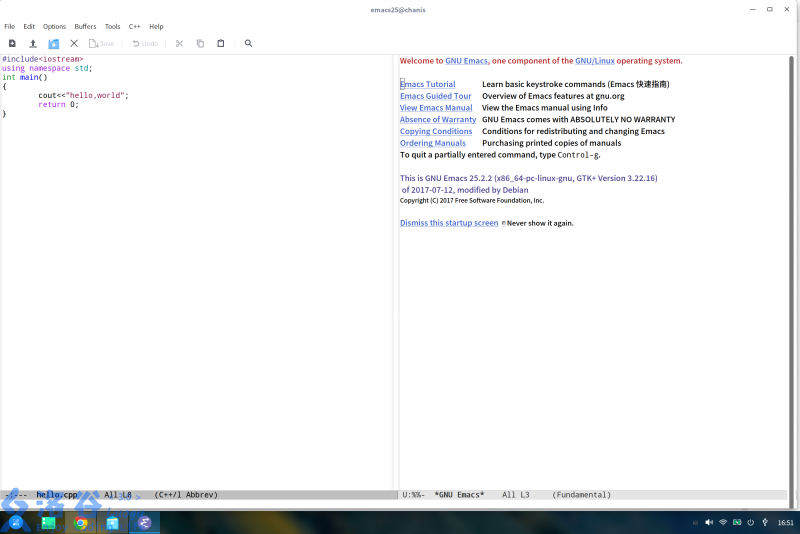Open the C++ mode menu
This screenshot has height=534, width=800.
click(x=134, y=26)
